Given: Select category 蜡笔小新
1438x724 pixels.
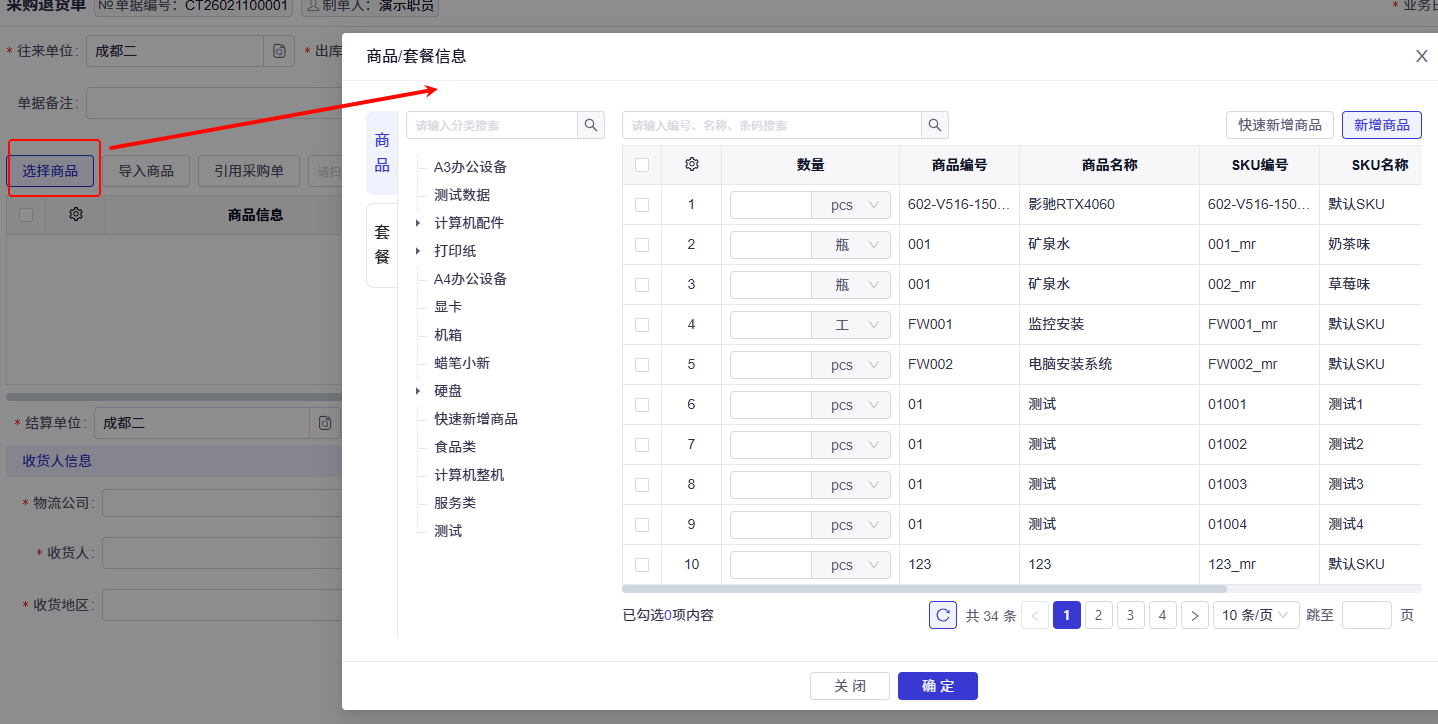Looking at the screenshot, I should pyautogui.click(x=462, y=363).
